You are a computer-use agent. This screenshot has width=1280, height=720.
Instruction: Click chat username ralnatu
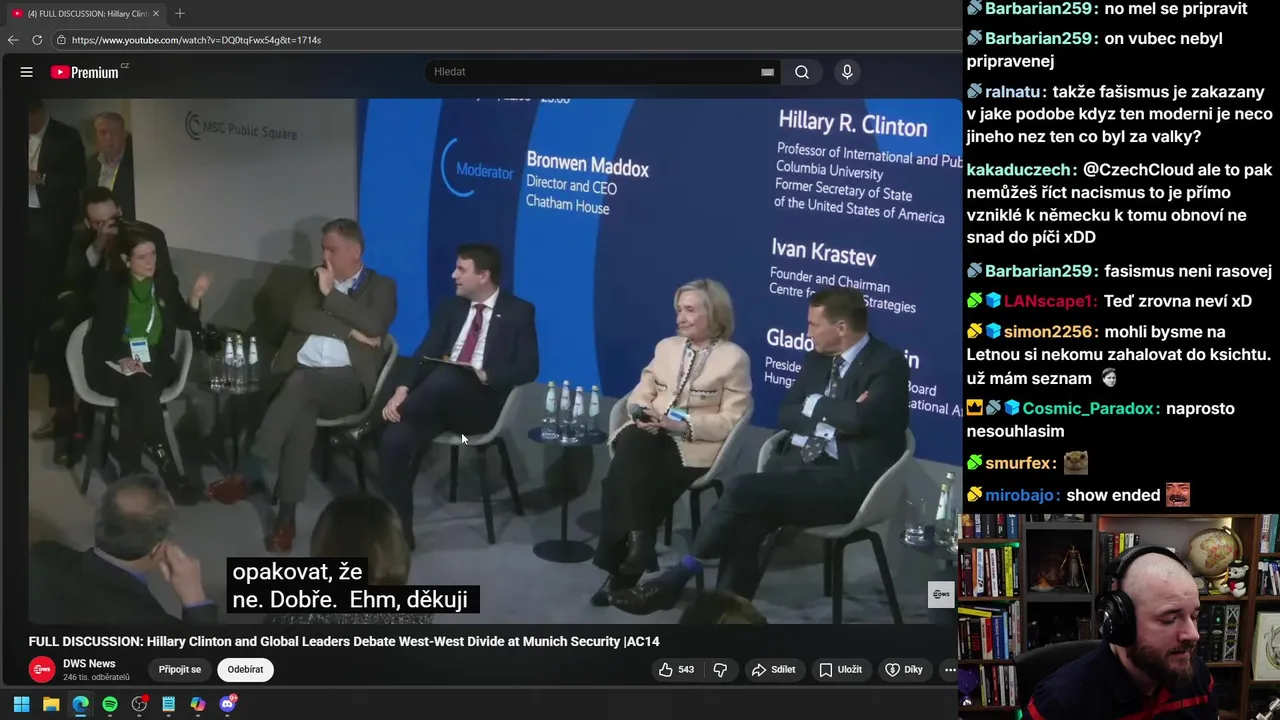click(1013, 91)
